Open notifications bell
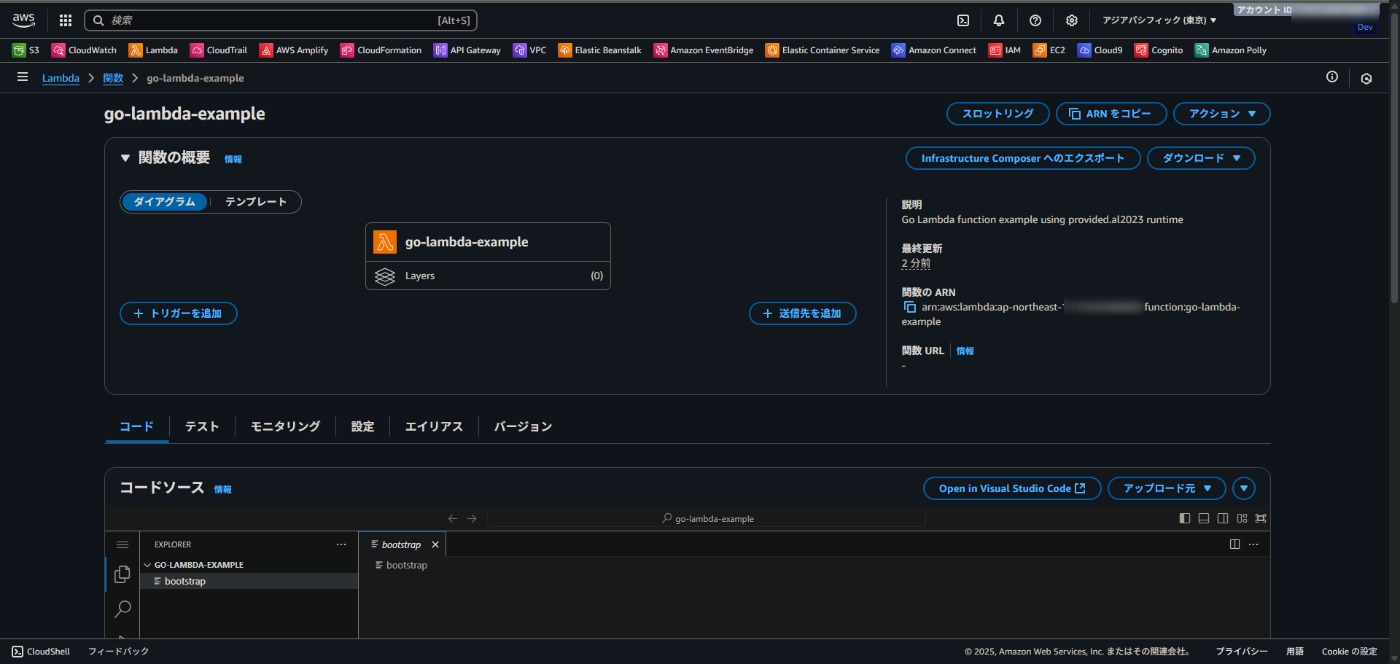This screenshot has height=664, width=1400. coord(999,20)
